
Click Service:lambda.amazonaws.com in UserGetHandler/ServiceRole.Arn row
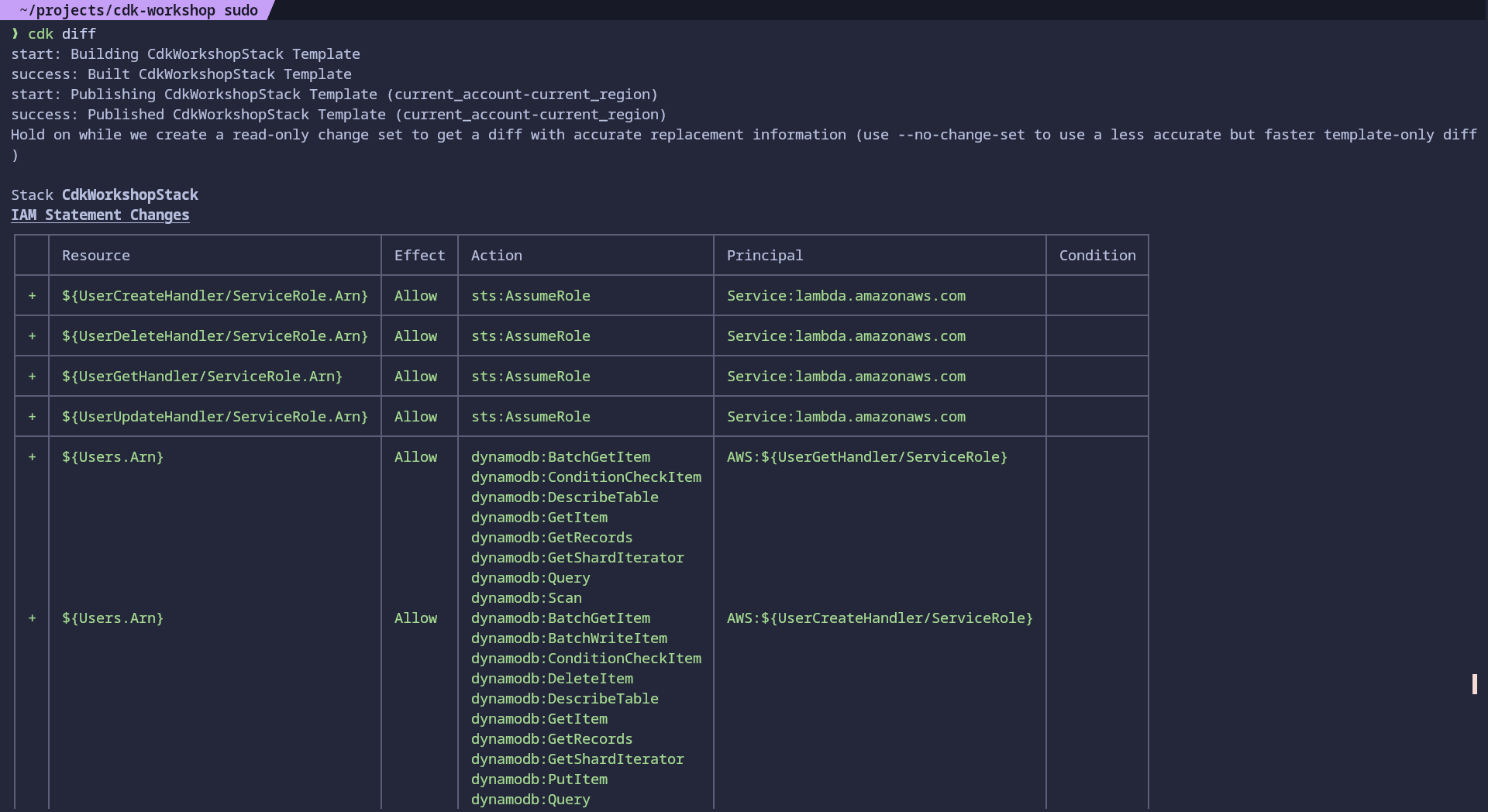click(846, 377)
